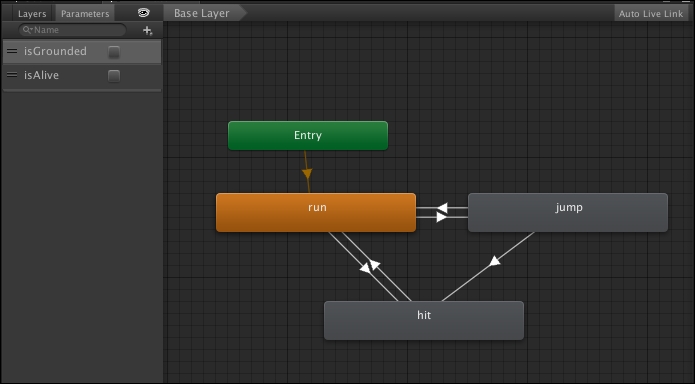Click the Base Layer breadcrumb
The height and width of the screenshot is (384, 695).
click(202, 13)
